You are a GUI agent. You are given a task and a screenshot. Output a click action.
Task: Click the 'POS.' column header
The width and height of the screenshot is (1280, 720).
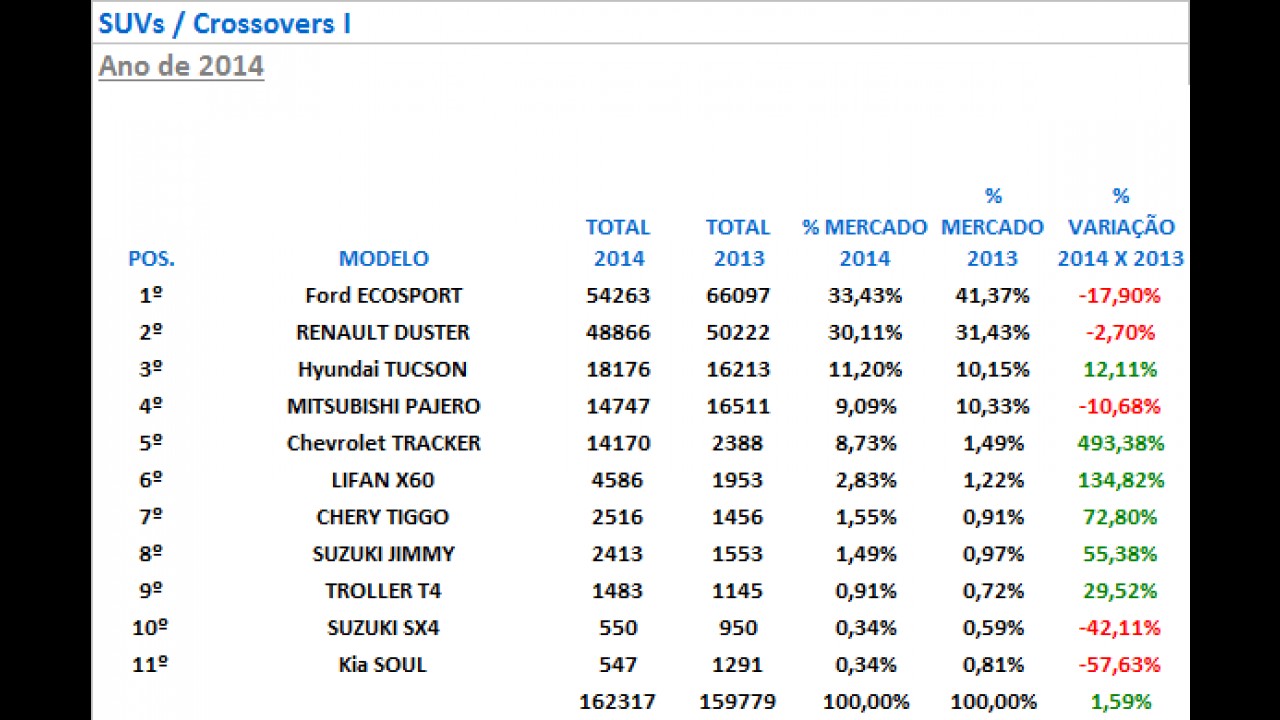152,258
